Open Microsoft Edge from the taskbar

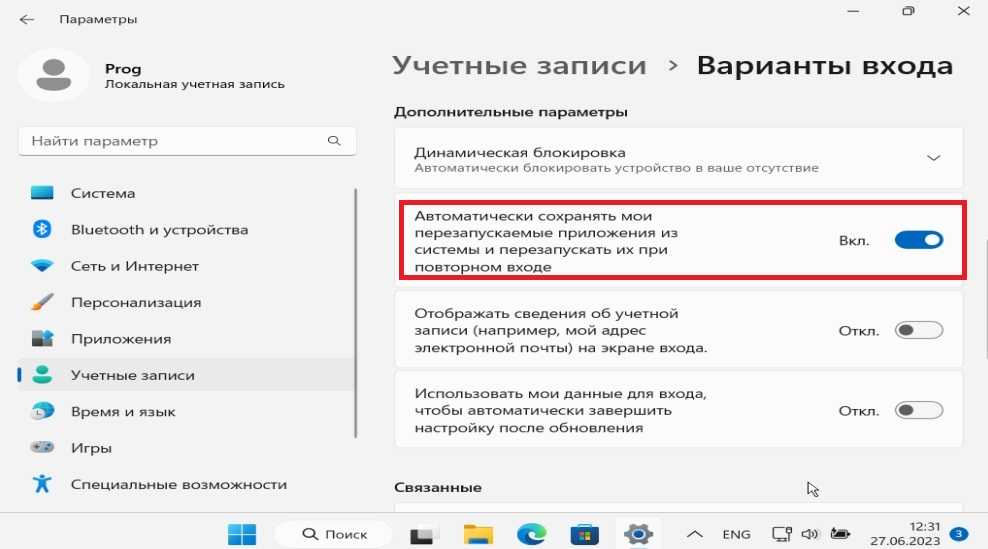[531, 535]
